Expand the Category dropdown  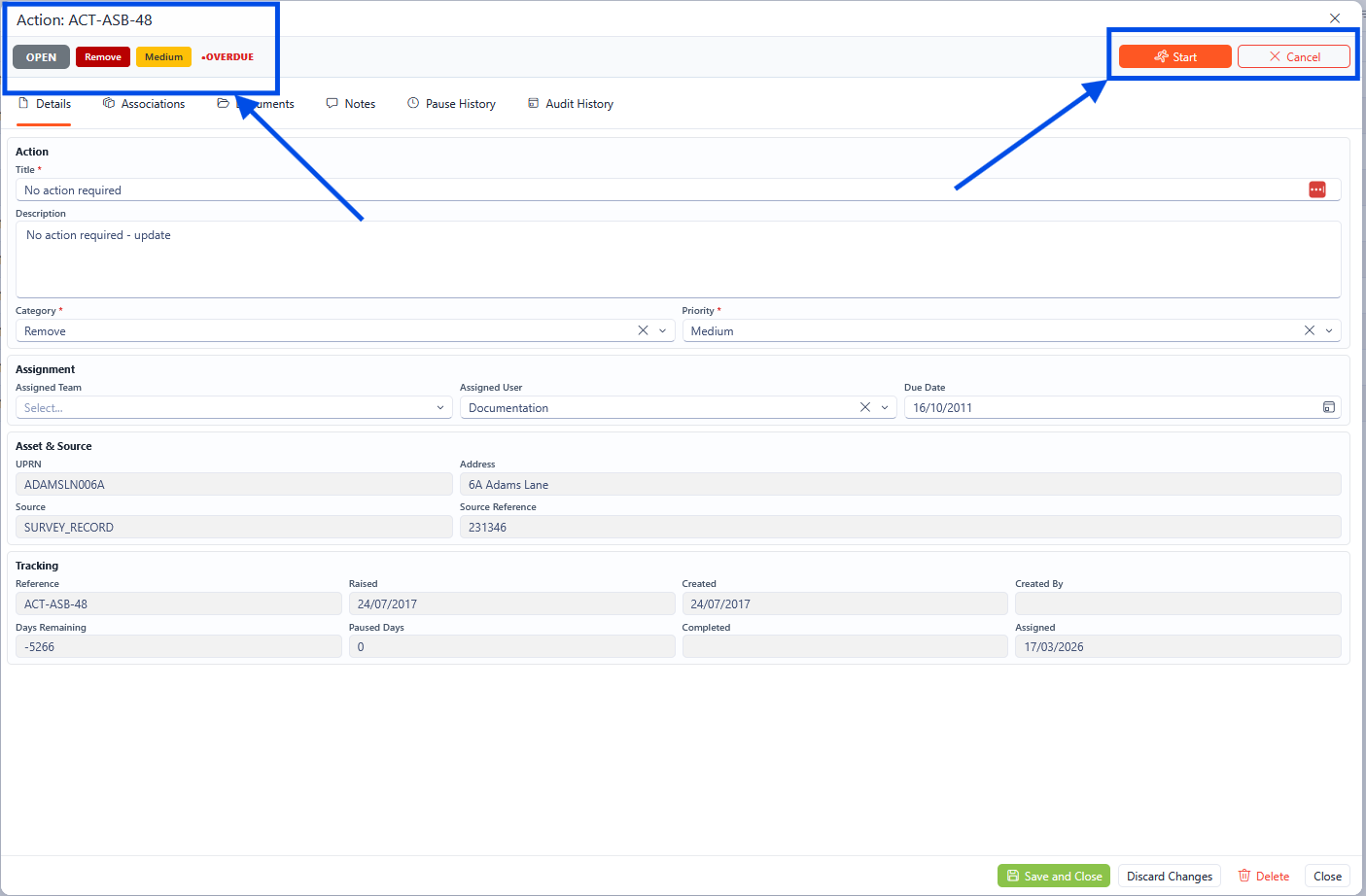coord(663,330)
